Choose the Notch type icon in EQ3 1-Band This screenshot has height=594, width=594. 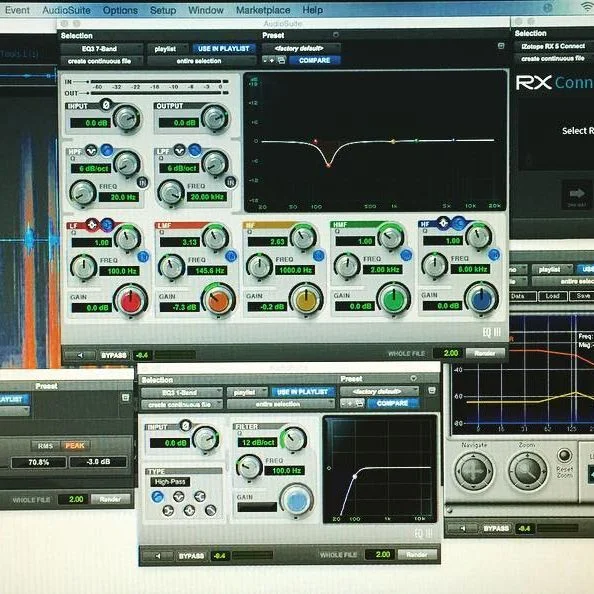click(x=179, y=496)
